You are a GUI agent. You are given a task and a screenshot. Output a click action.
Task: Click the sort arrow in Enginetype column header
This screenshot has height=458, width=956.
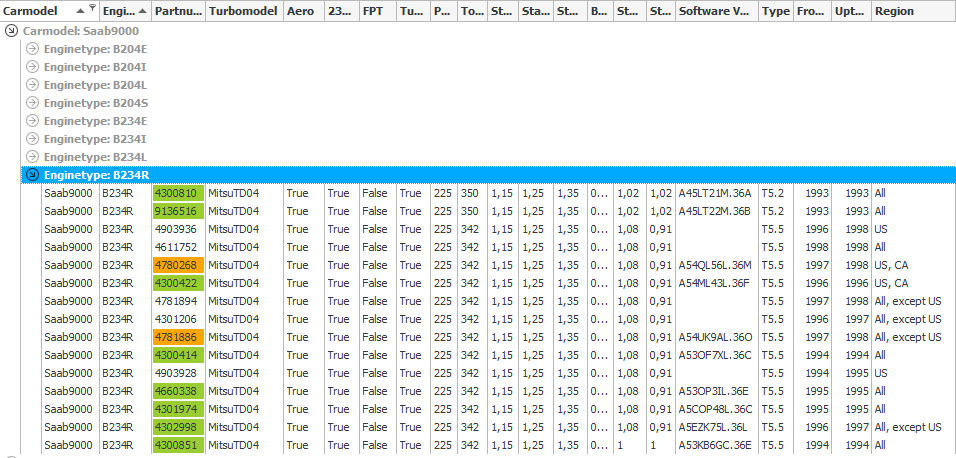pos(143,11)
